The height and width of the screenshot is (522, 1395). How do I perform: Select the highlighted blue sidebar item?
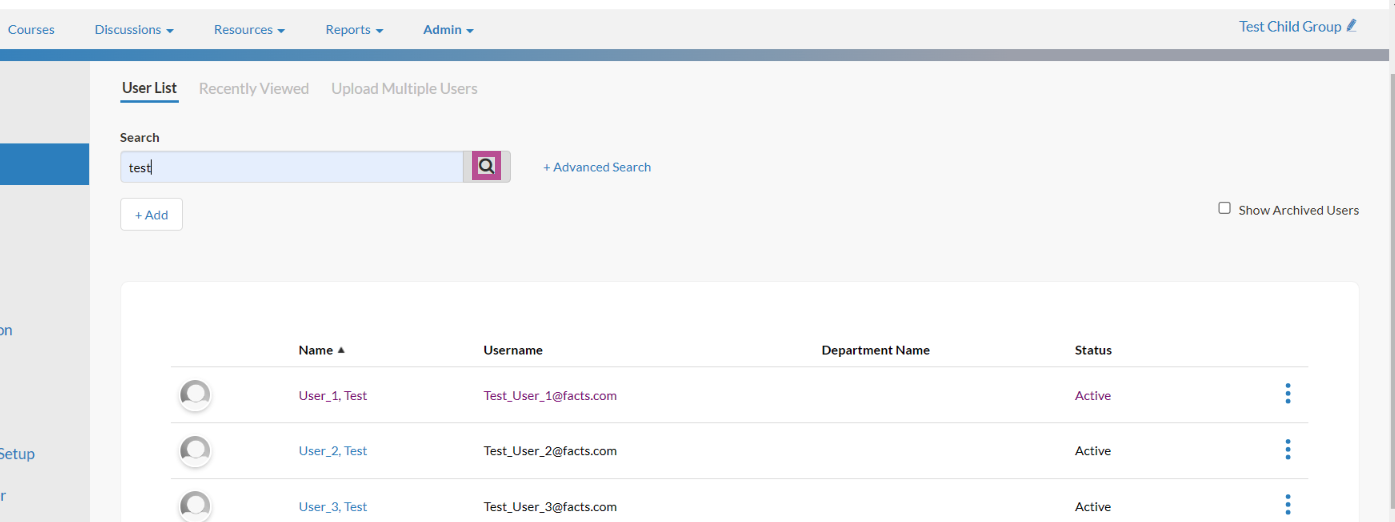pyautogui.click(x=44, y=164)
